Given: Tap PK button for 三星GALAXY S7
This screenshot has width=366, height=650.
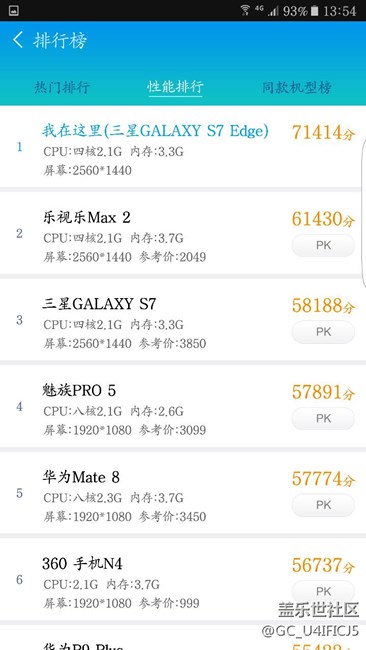Looking at the screenshot, I should pos(323,332).
